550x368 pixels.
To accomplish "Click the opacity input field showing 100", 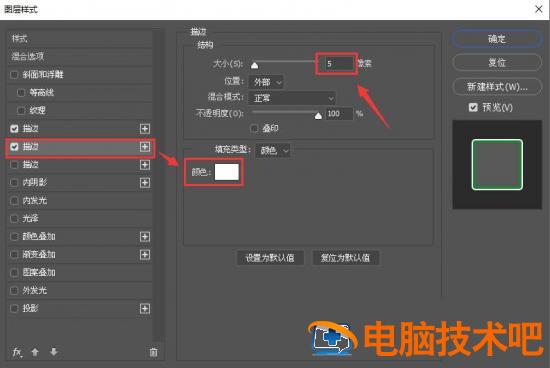I will click(339, 114).
